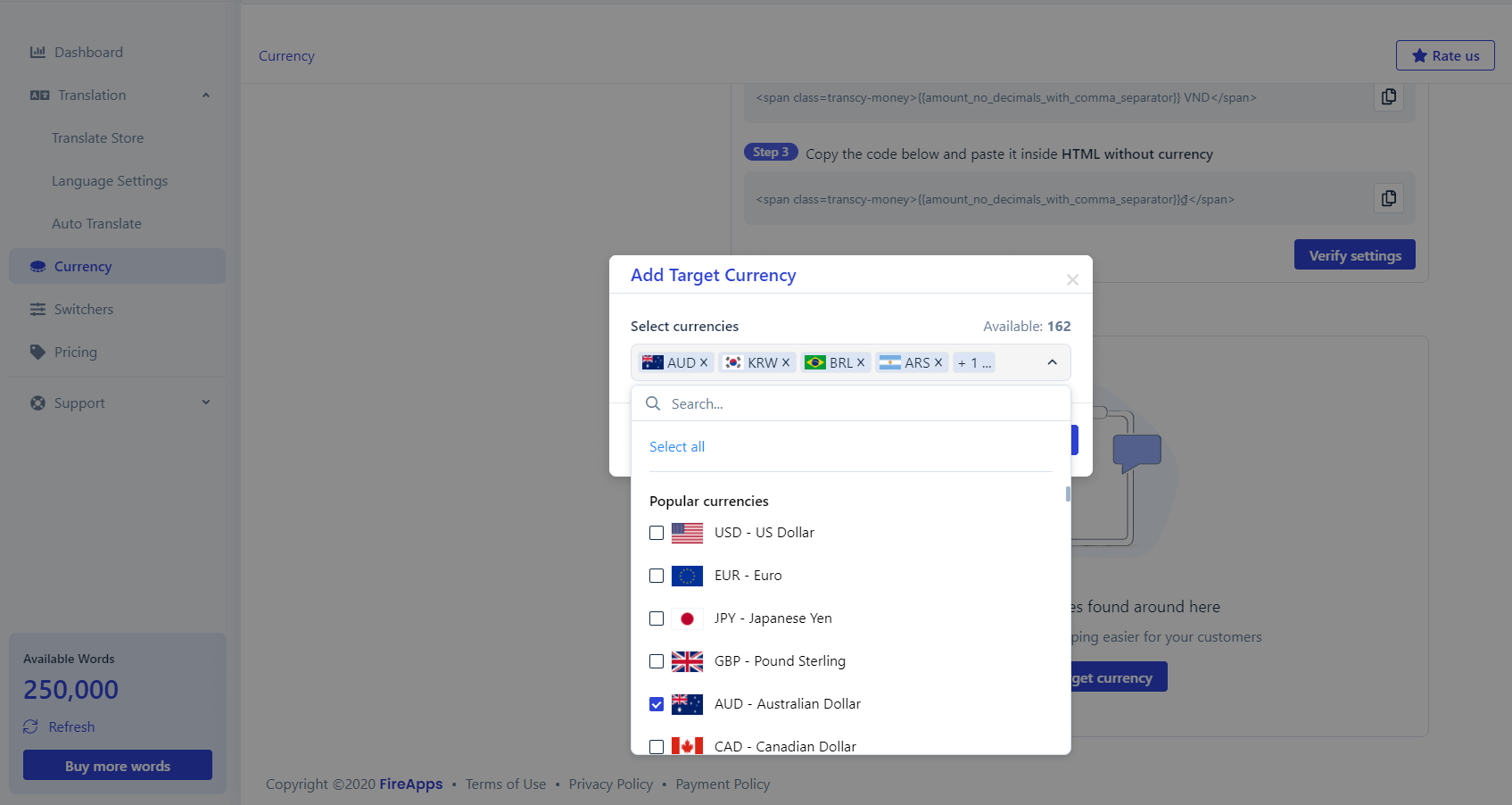Expand the Support menu chevron

point(206,402)
